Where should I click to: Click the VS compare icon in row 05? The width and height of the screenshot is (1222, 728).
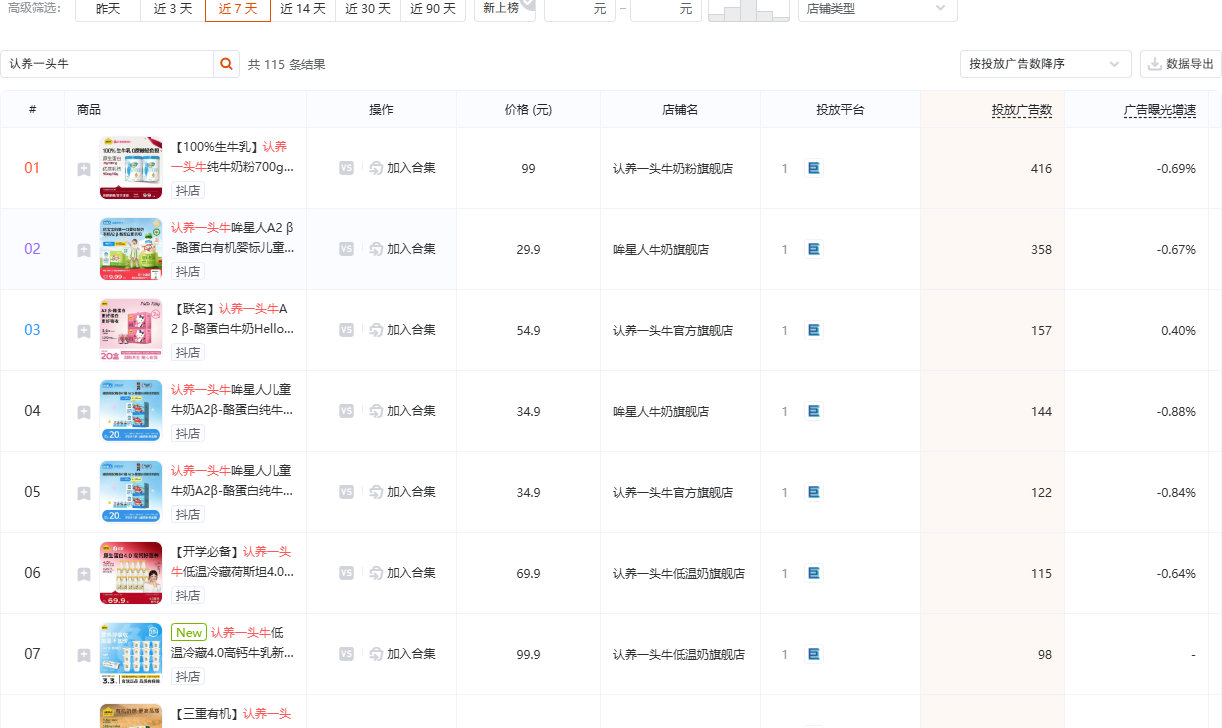pyautogui.click(x=346, y=492)
